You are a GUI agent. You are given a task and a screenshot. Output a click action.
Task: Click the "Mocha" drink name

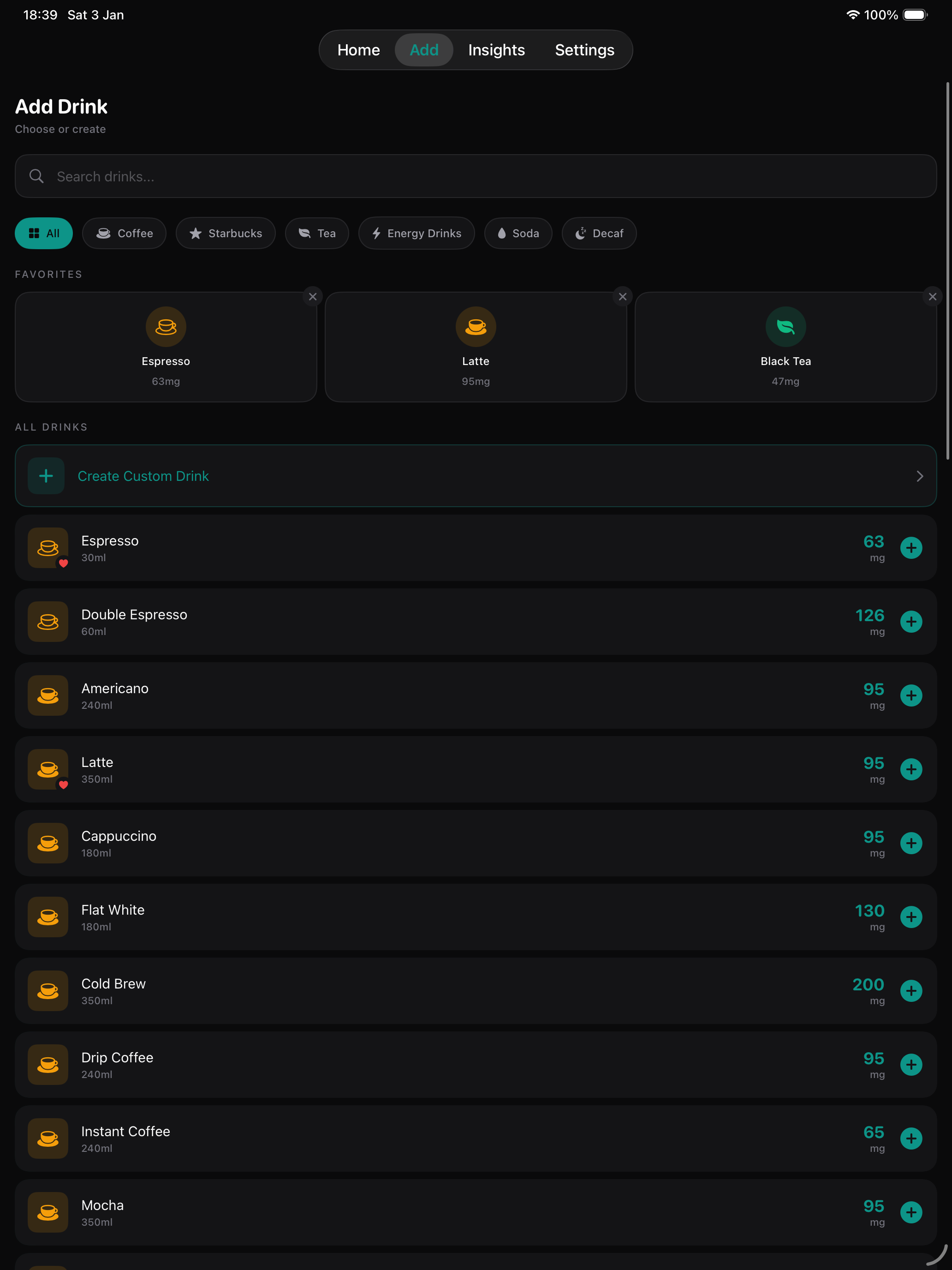tap(103, 1205)
